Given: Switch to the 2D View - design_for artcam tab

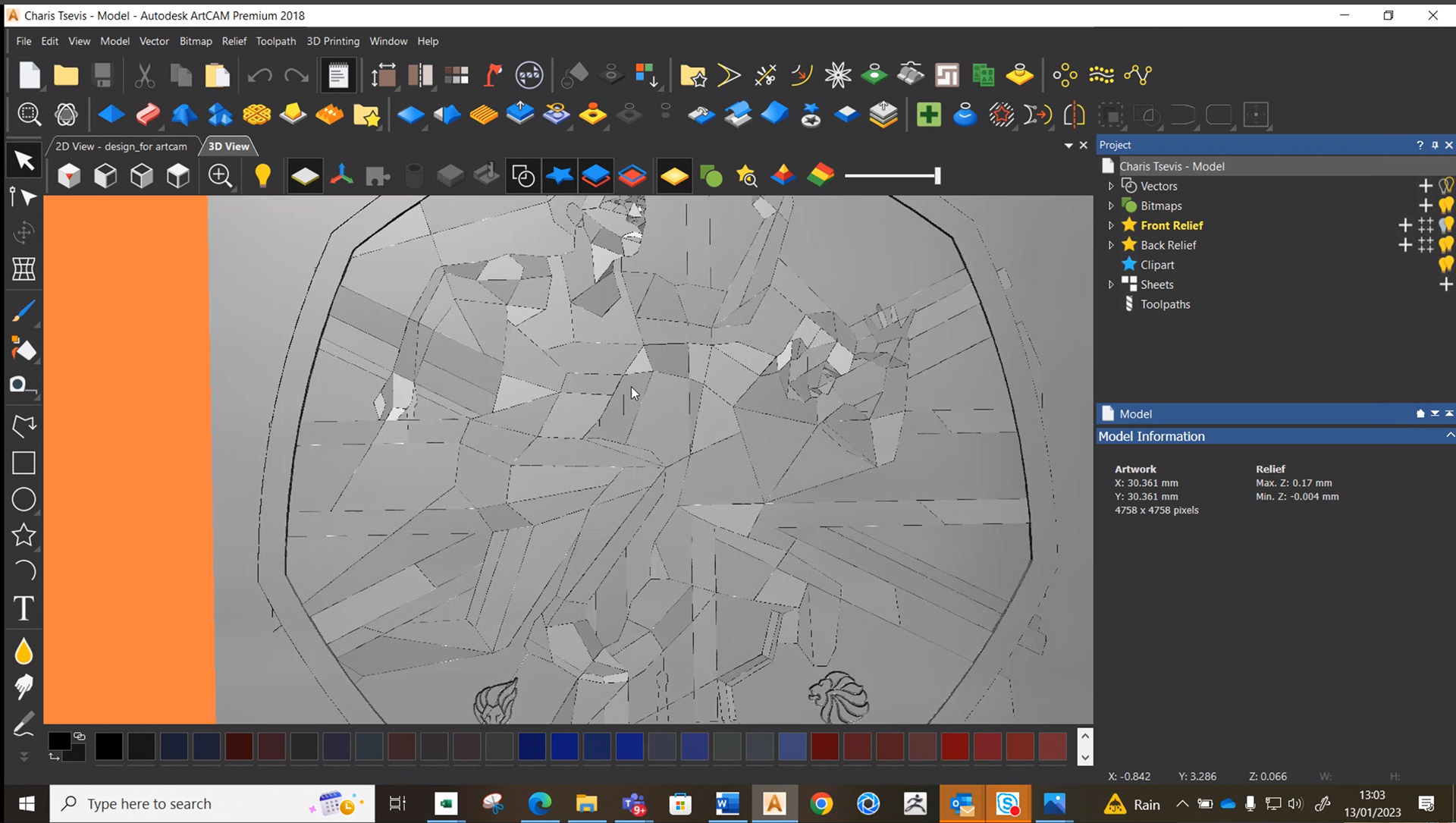Looking at the screenshot, I should (x=121, y=146).
